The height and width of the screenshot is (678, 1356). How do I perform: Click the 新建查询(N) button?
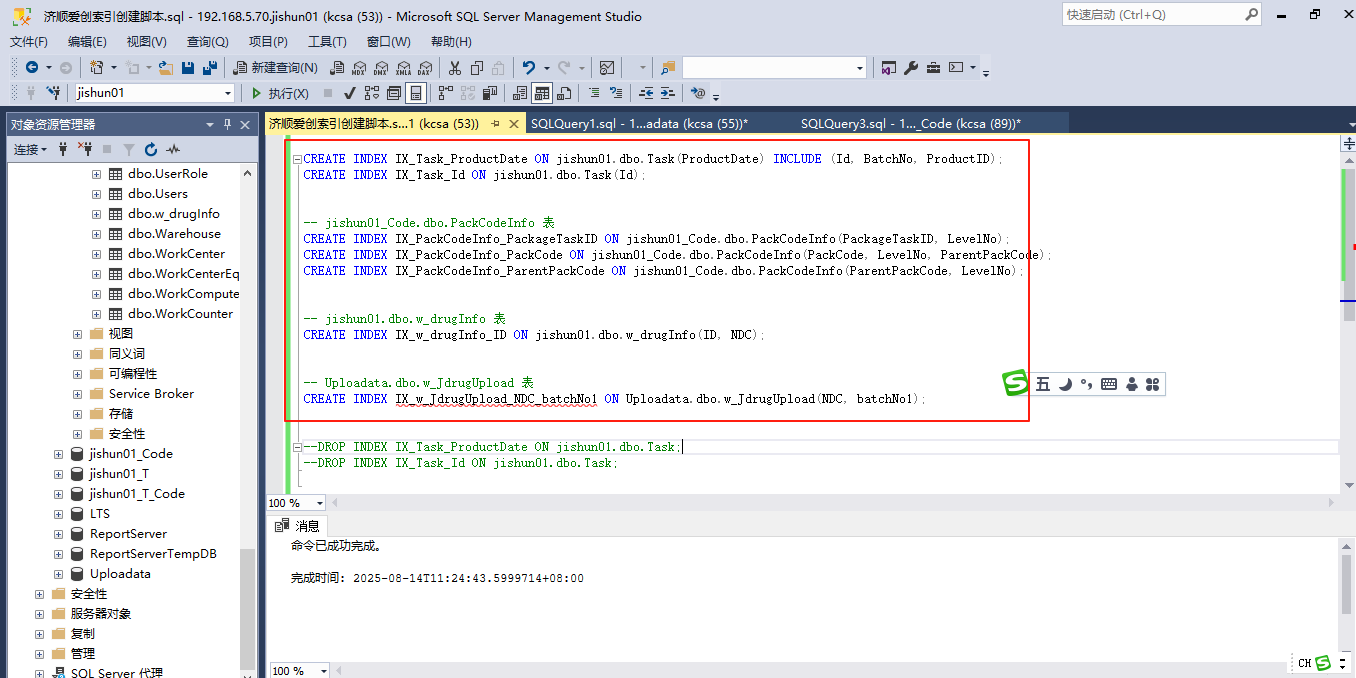click(x=276, y=67)
